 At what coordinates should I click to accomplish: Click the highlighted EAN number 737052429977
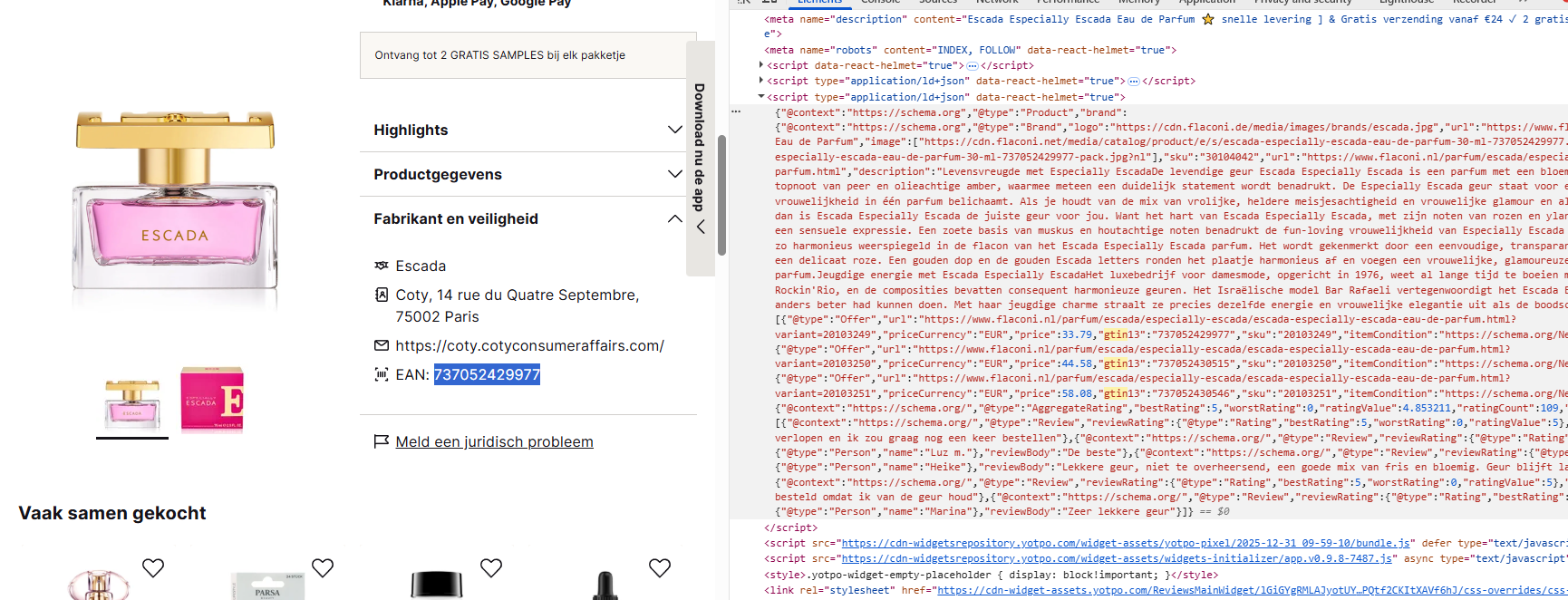[487, 374]
